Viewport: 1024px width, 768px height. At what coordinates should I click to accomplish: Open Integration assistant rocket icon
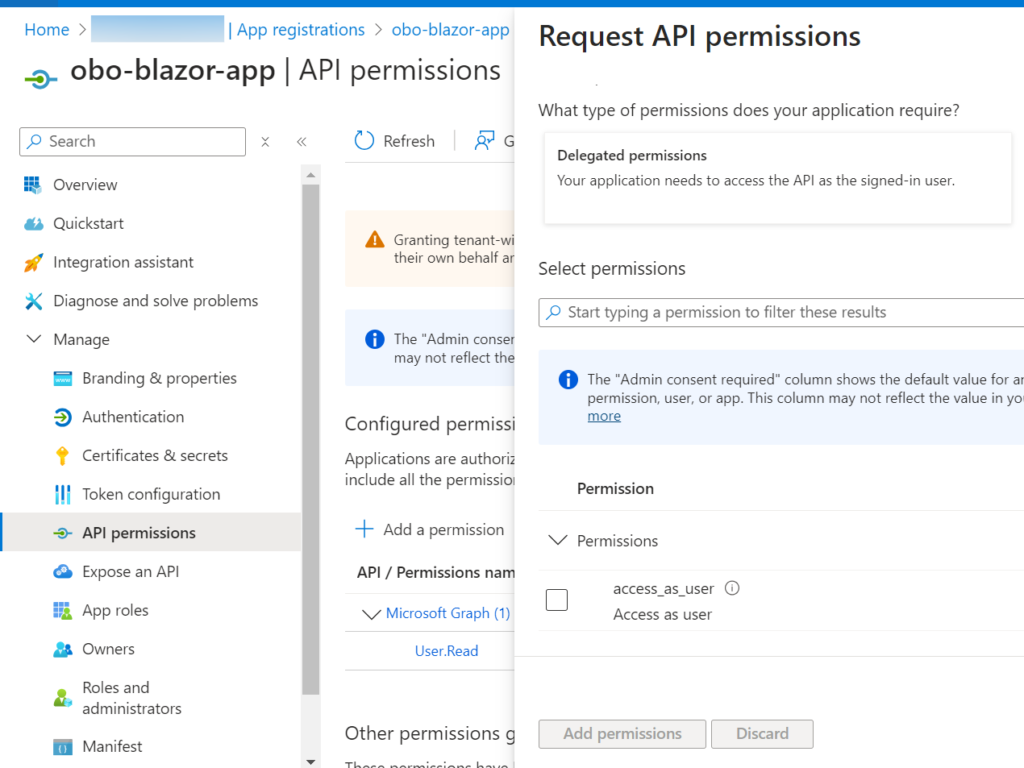[x=33, y=263]
